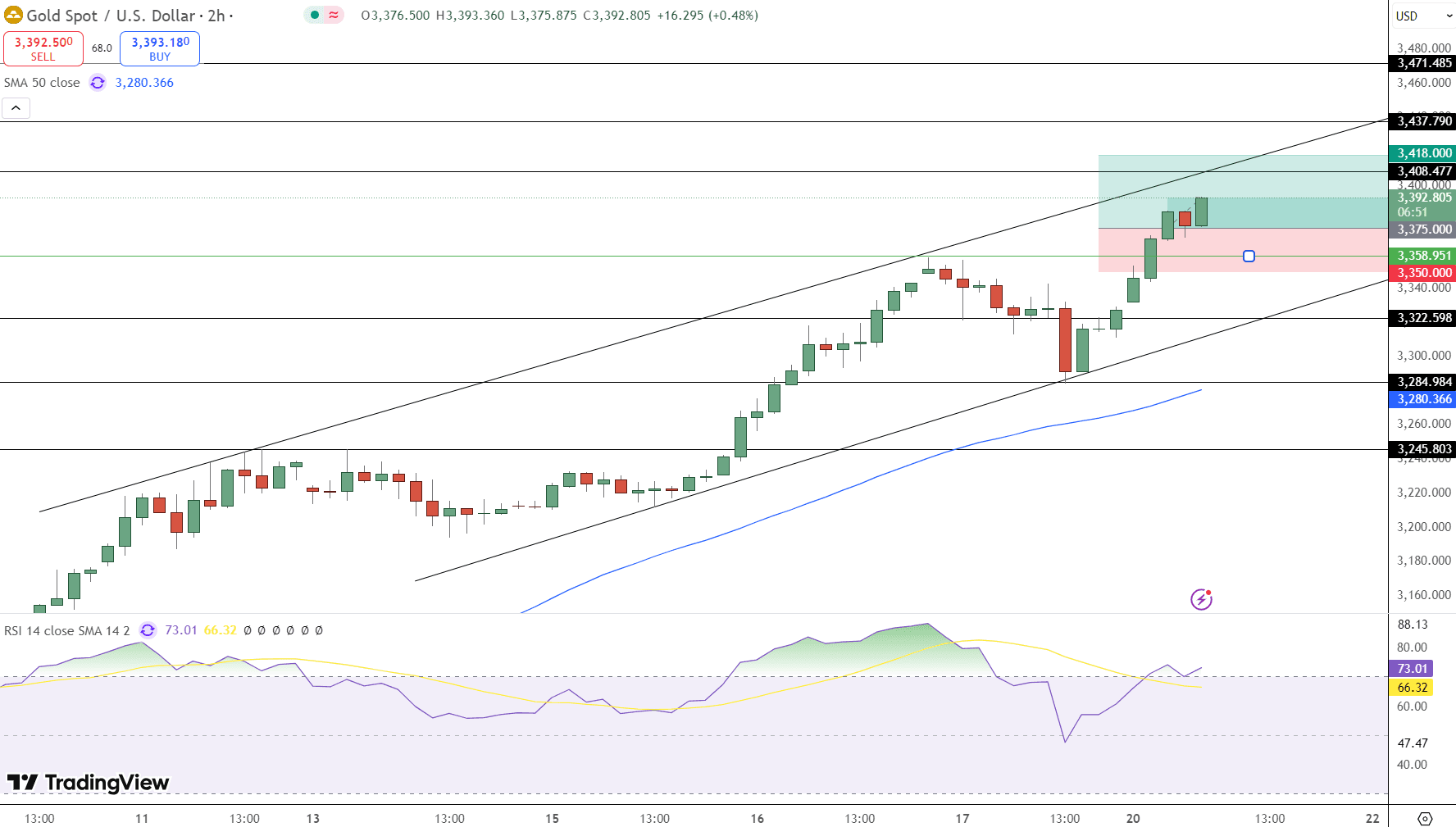Click the SMA 50 refresh cycle icon
1456x827 pixels.
point(98,82)
